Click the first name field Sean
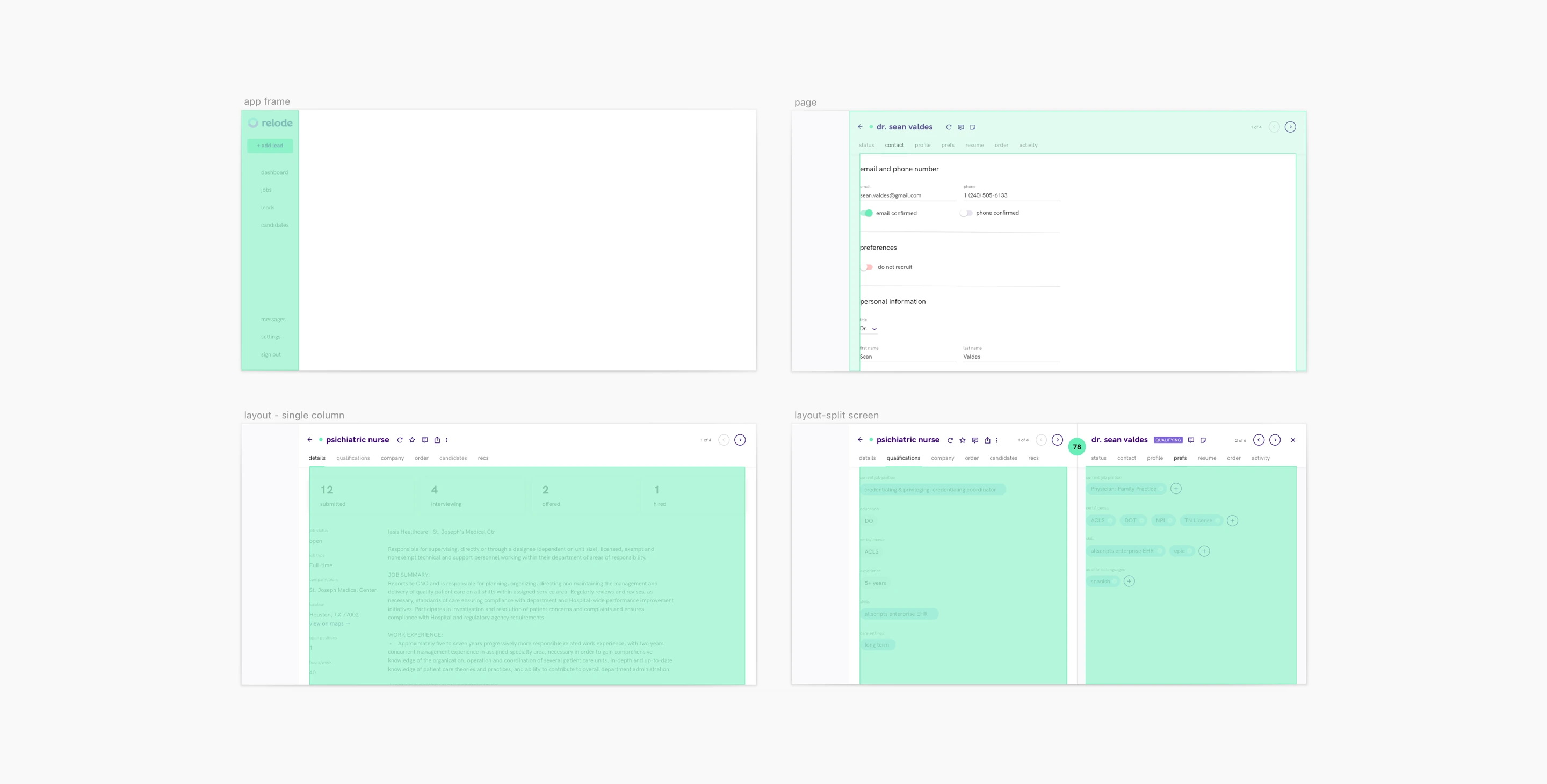Screen dimensions: 1547x784 point(907,357)
